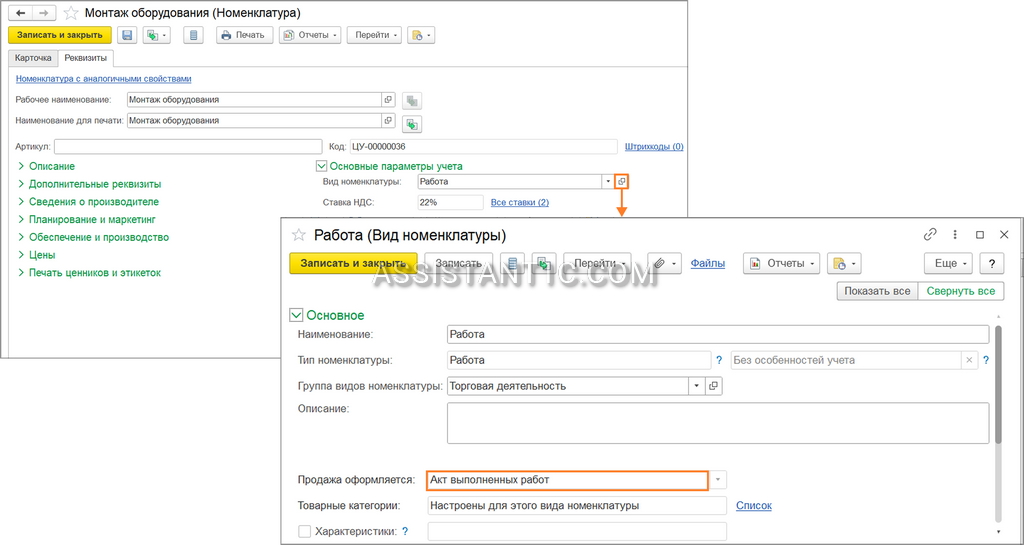1024x545 pixels.
Task: Collapse the Основное section
Action: [296, 315]
